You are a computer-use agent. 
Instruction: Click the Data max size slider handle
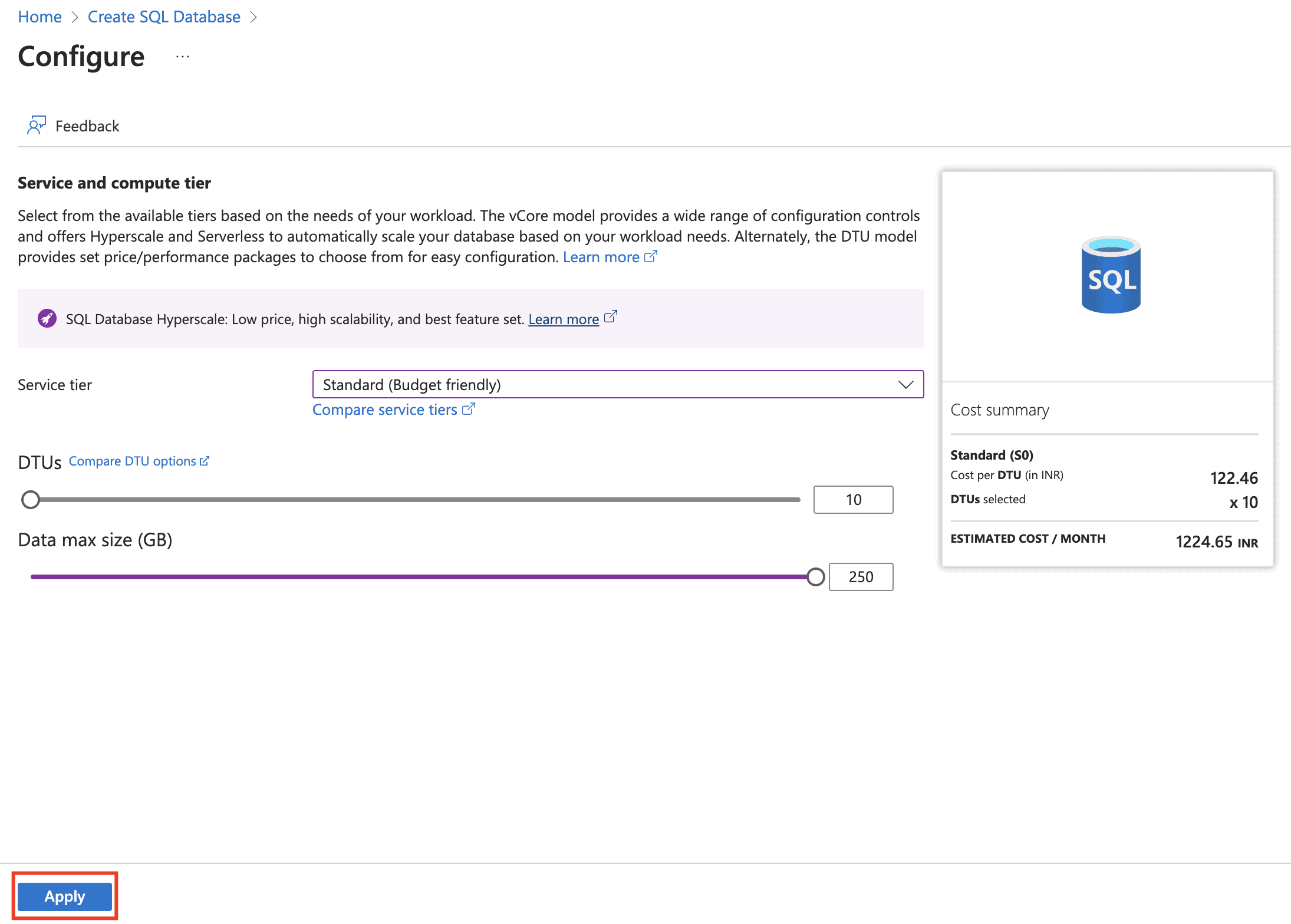[x=816, y=577]
